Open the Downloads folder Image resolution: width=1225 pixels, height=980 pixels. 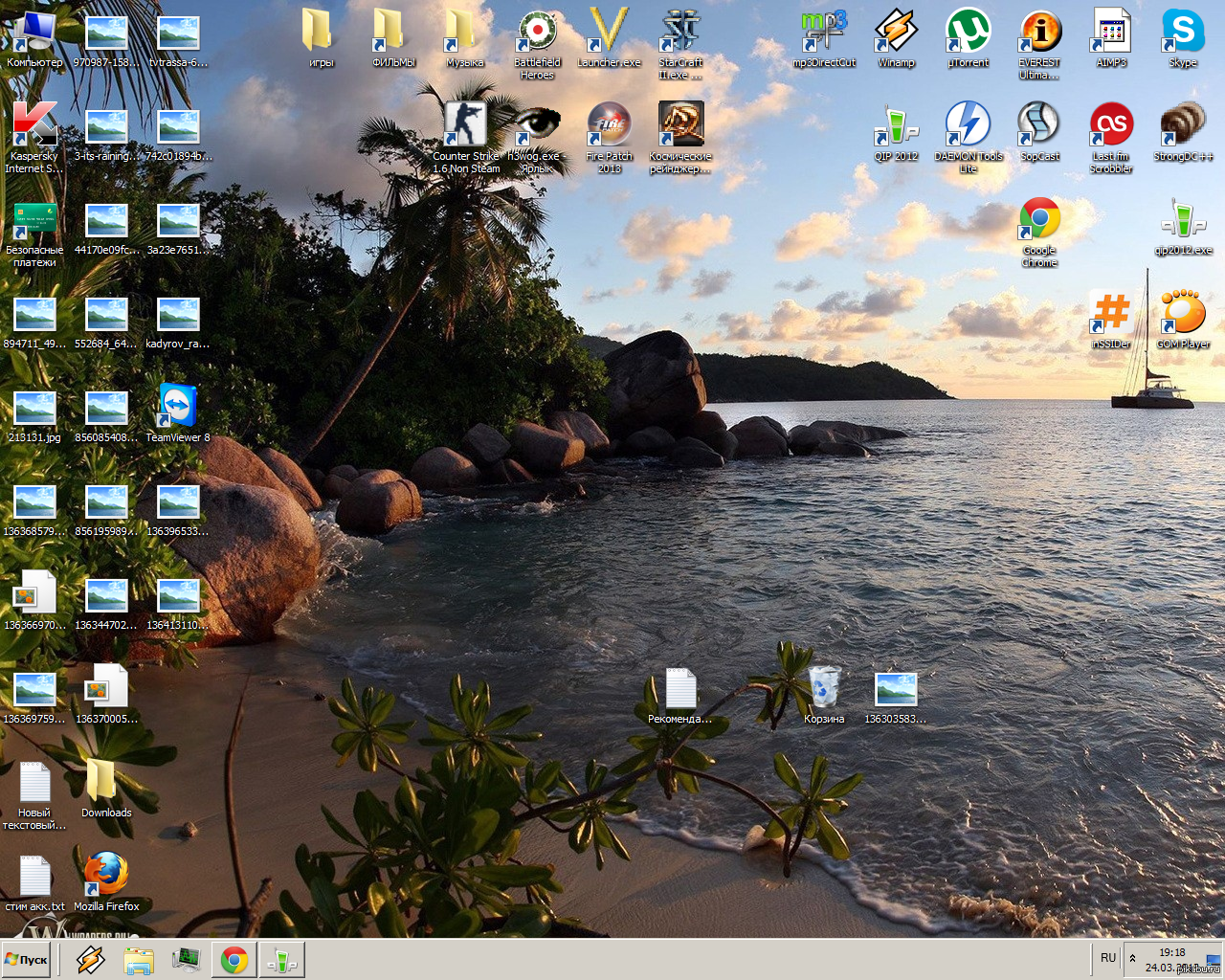point(106,789)
